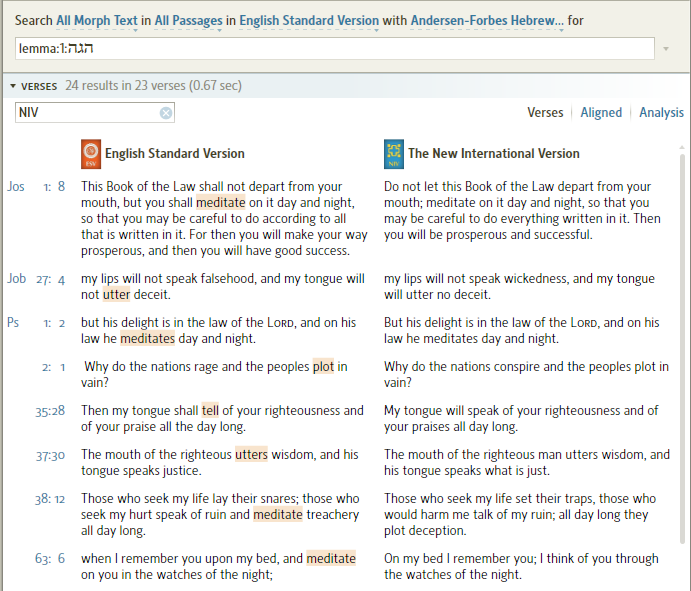Open the Ps 1:2 reference link
The width and height of the screenshot is (691, 591).
pyautogui.click(x=36, y=323)
